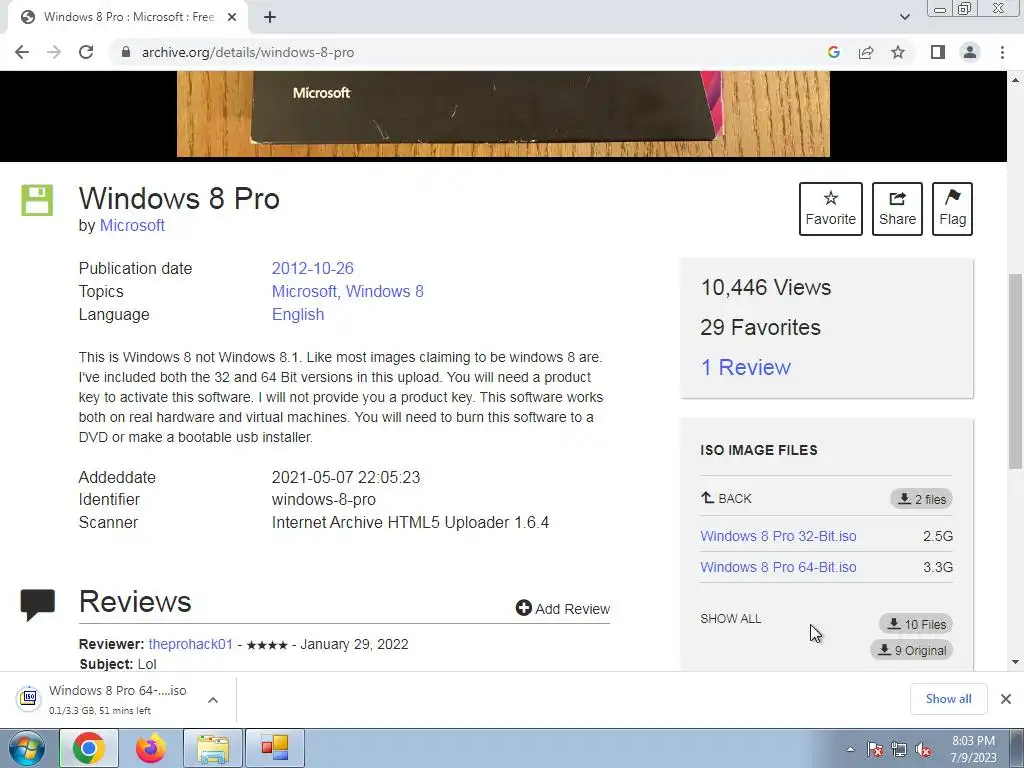Click the scrollbar down arrow
Viewport: 1024px width, 768px height.
pyautogui.click(x=1015, y=662)
